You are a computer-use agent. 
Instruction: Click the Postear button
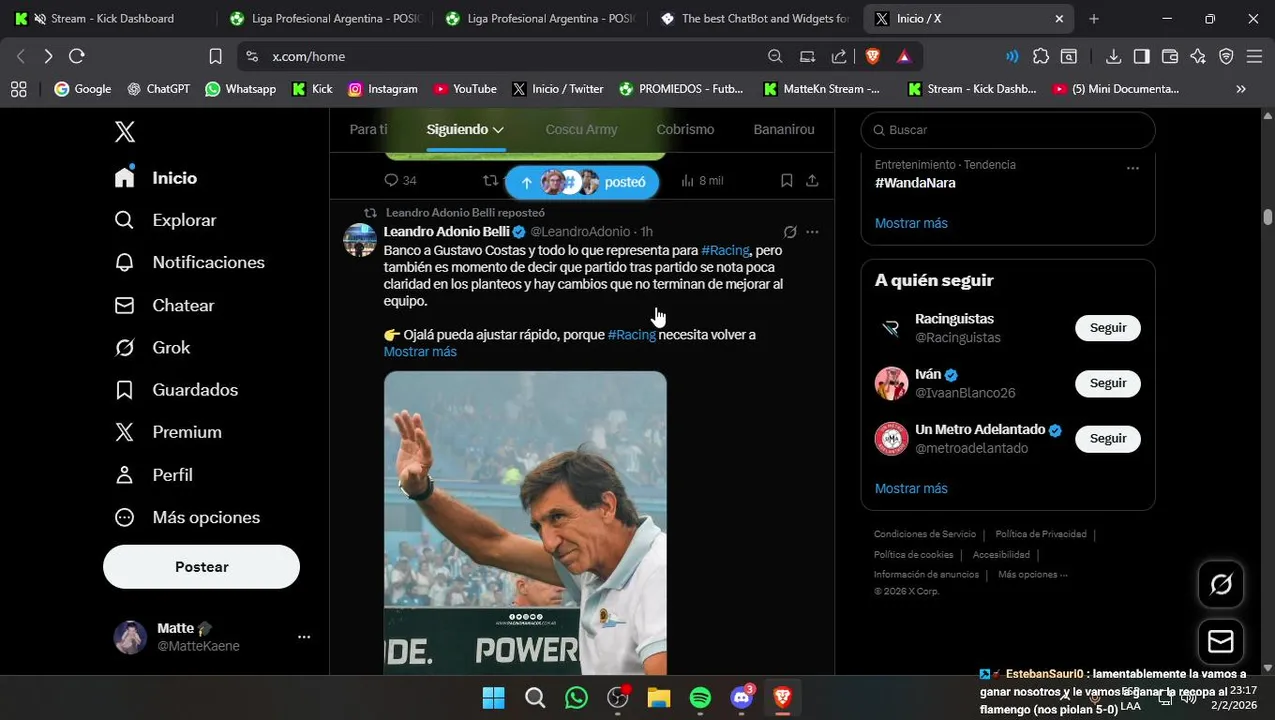coord(201,567)
